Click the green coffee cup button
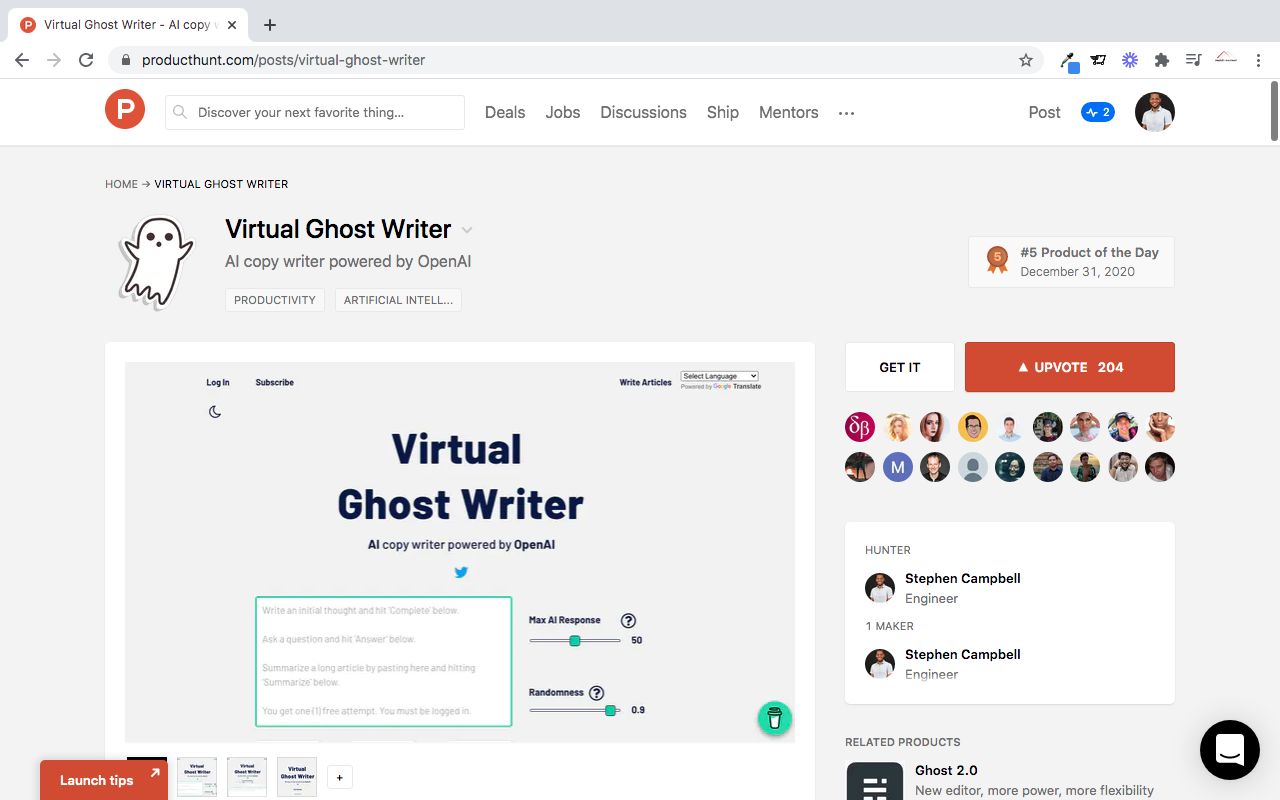 point(774,717)
